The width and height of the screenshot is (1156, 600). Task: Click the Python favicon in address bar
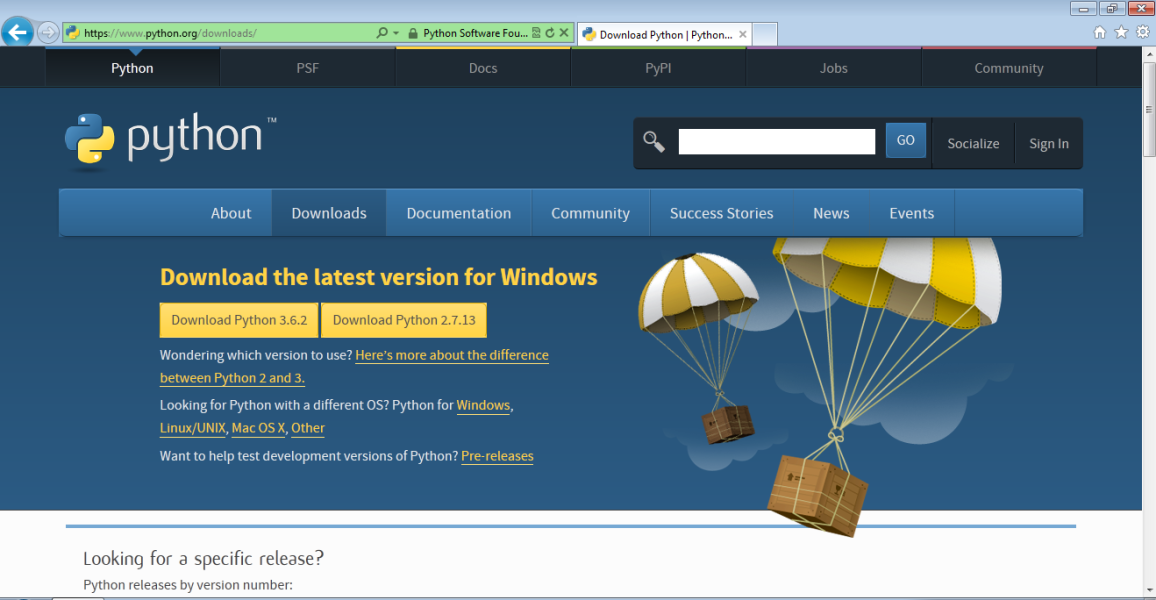point(72,33)
